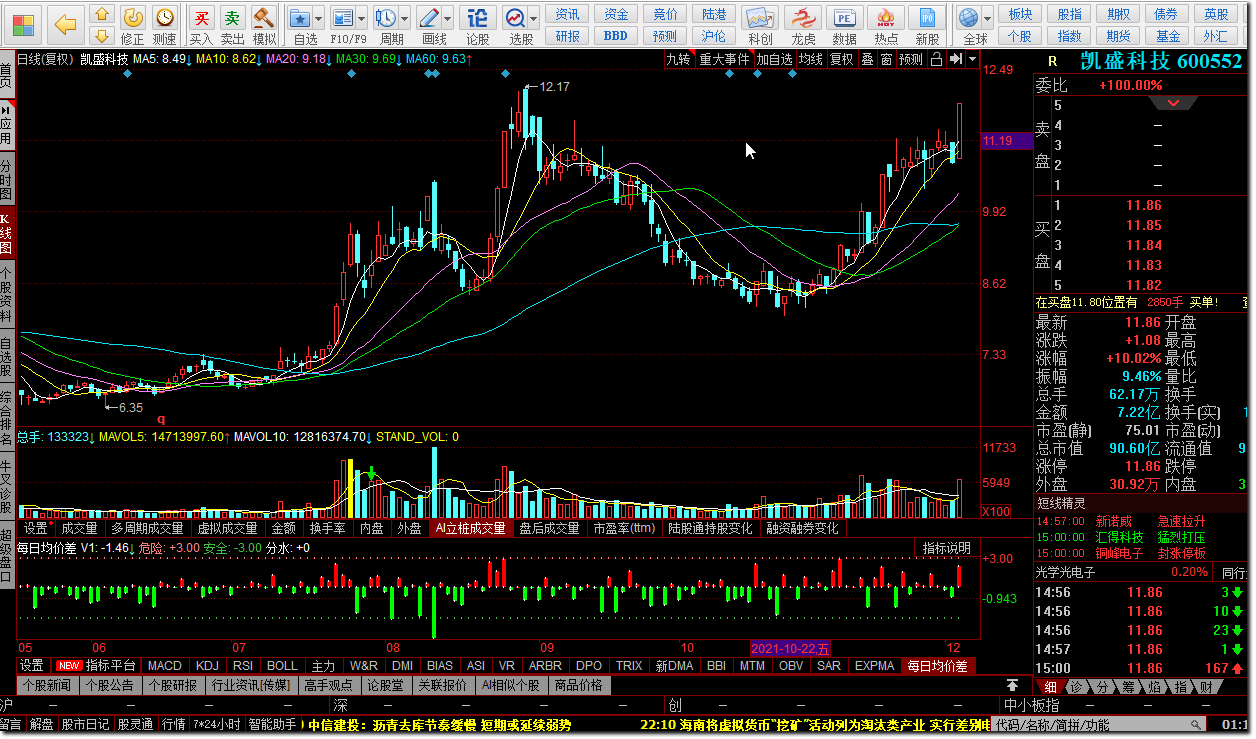Click the BBD button in toolbar

616,36
